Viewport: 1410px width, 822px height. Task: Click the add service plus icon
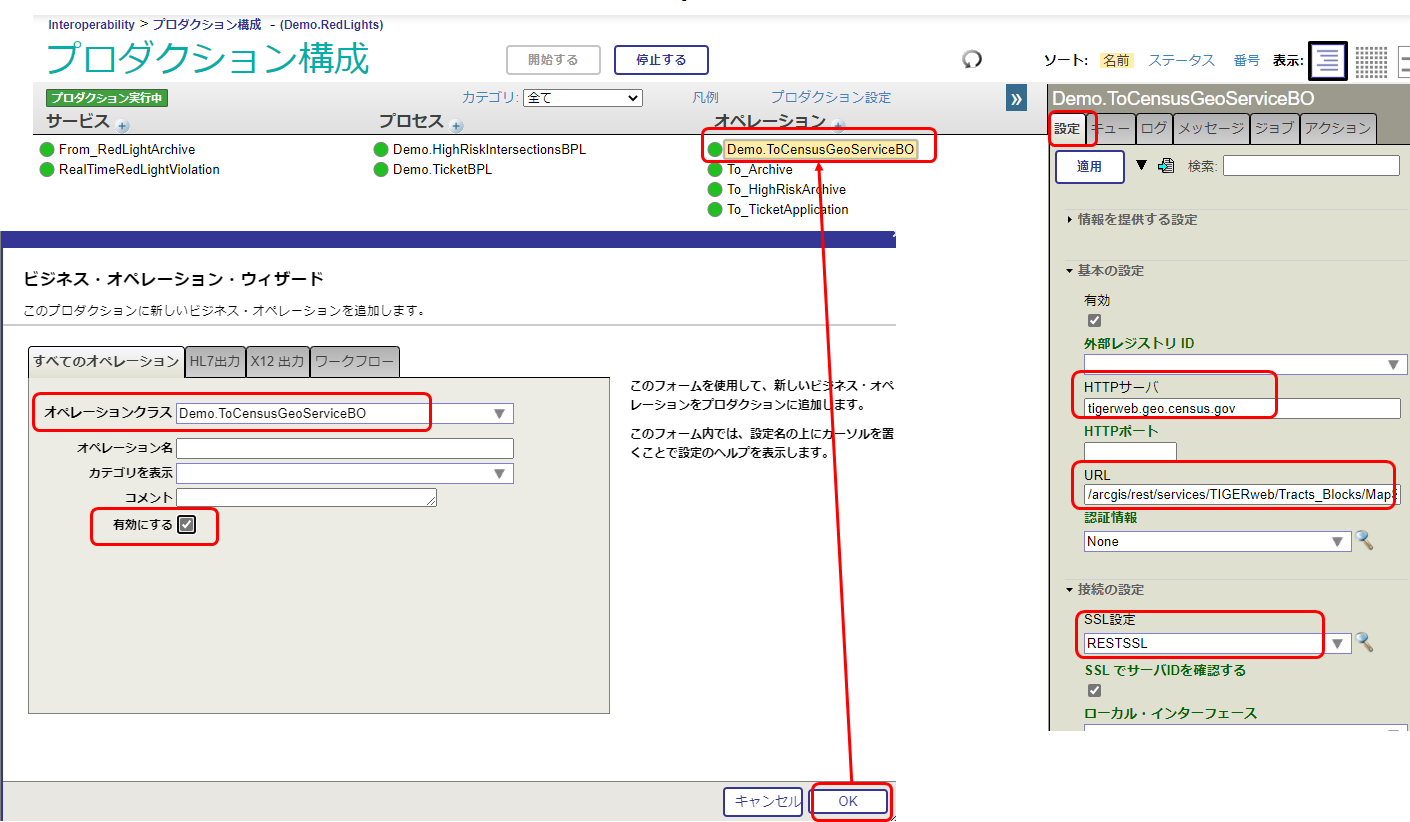click(x=122, y=126)
